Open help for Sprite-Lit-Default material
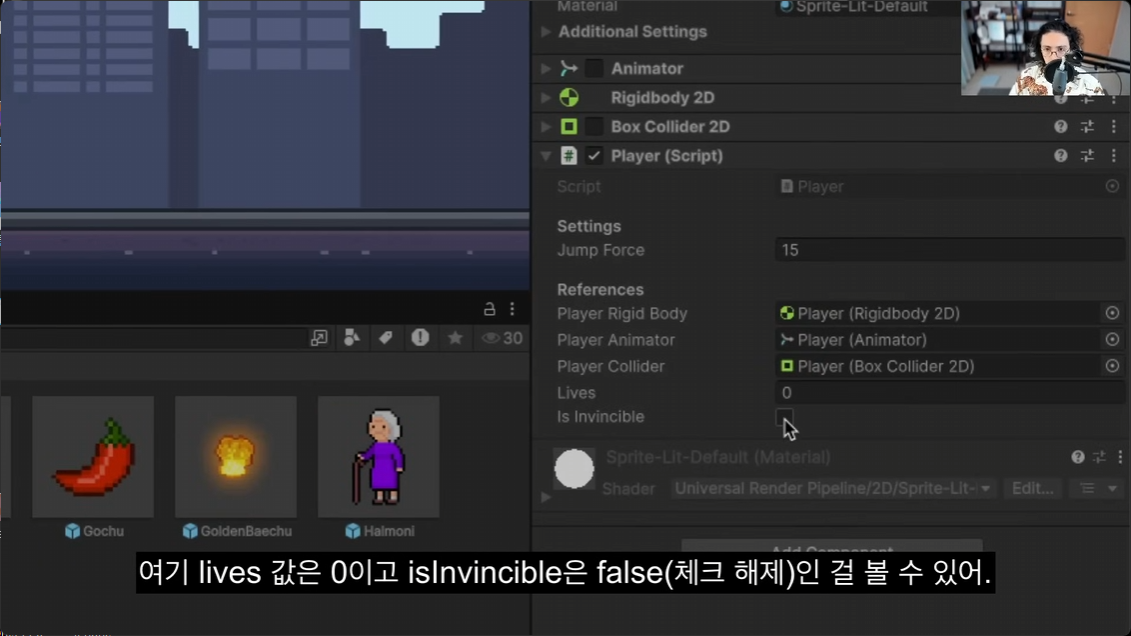This screenshot has width=1131, height=636. click(1078, 457)
